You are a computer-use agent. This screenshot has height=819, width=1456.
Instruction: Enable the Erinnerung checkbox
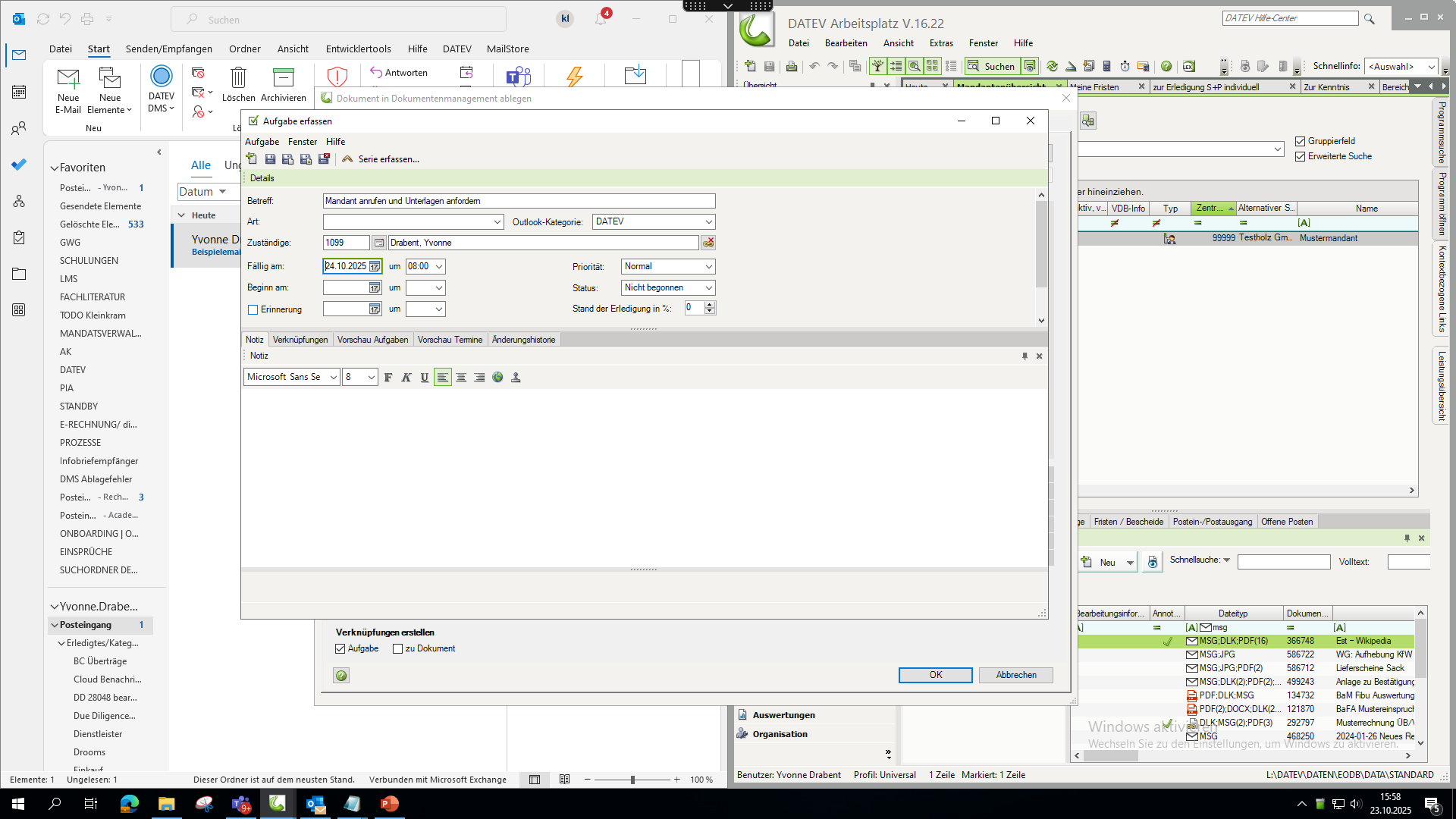pos(253,310)
